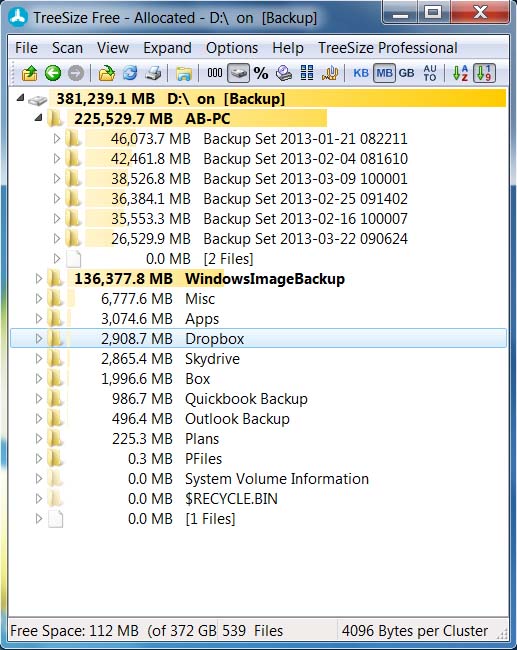The height and width of the screenshot is (650, 517).
Task: Click the Apps folder icon
Action: pyautogui.click(x=55, y=318)
